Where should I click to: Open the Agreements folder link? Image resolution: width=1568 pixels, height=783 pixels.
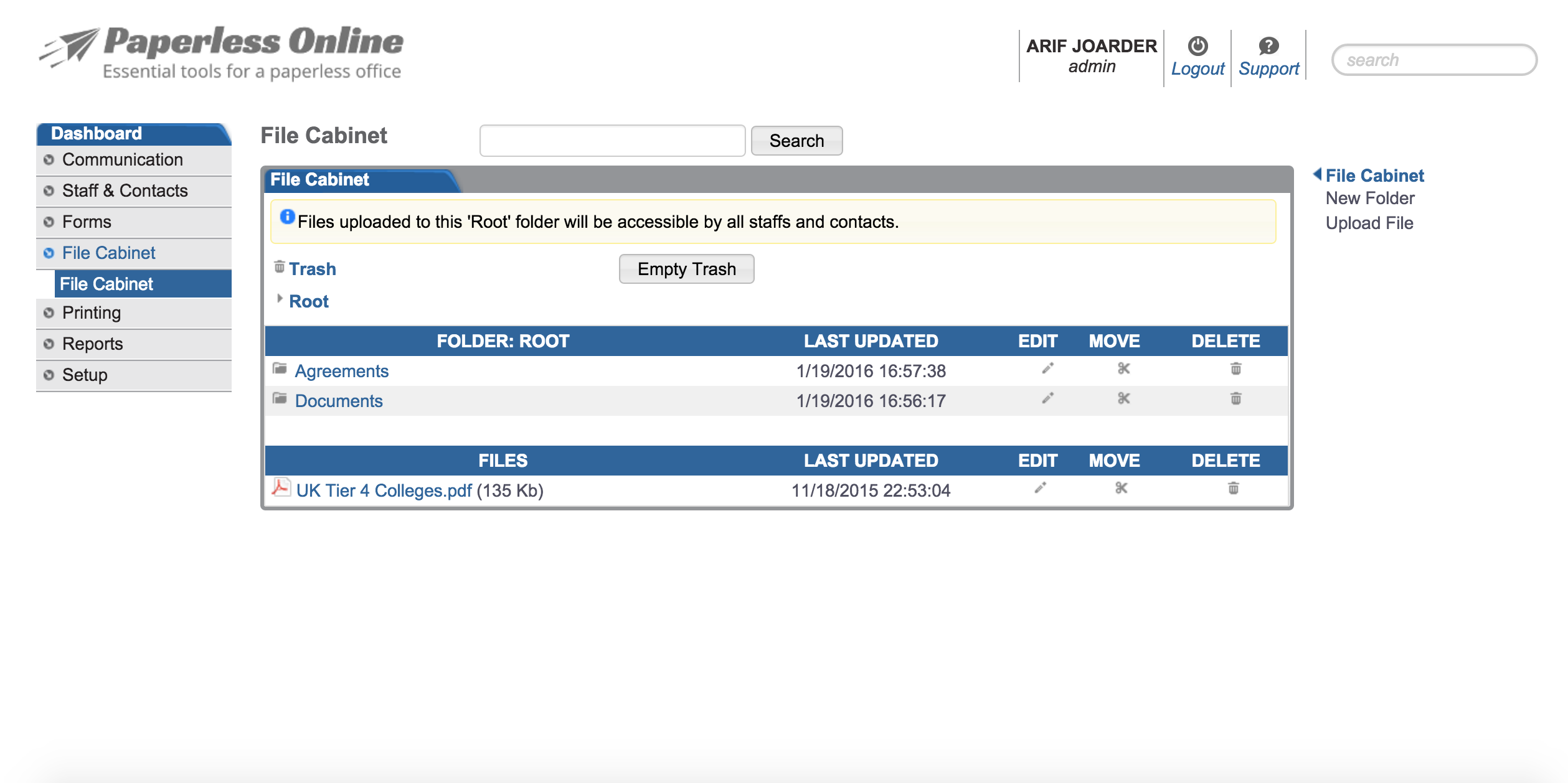pos(342,370)
